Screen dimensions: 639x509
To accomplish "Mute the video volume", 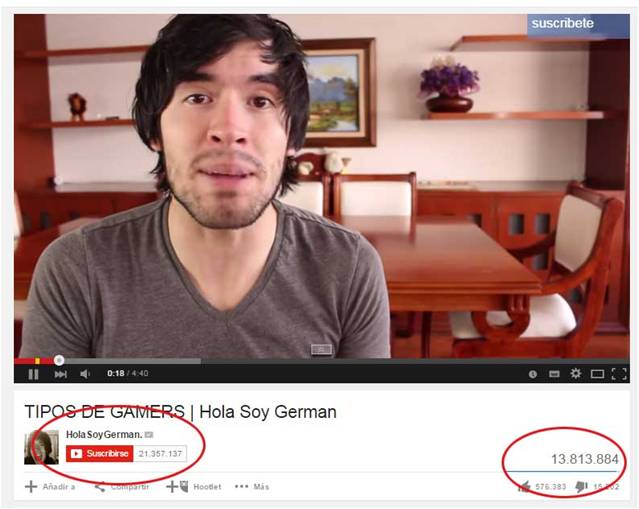I will [x=85, y=374].
